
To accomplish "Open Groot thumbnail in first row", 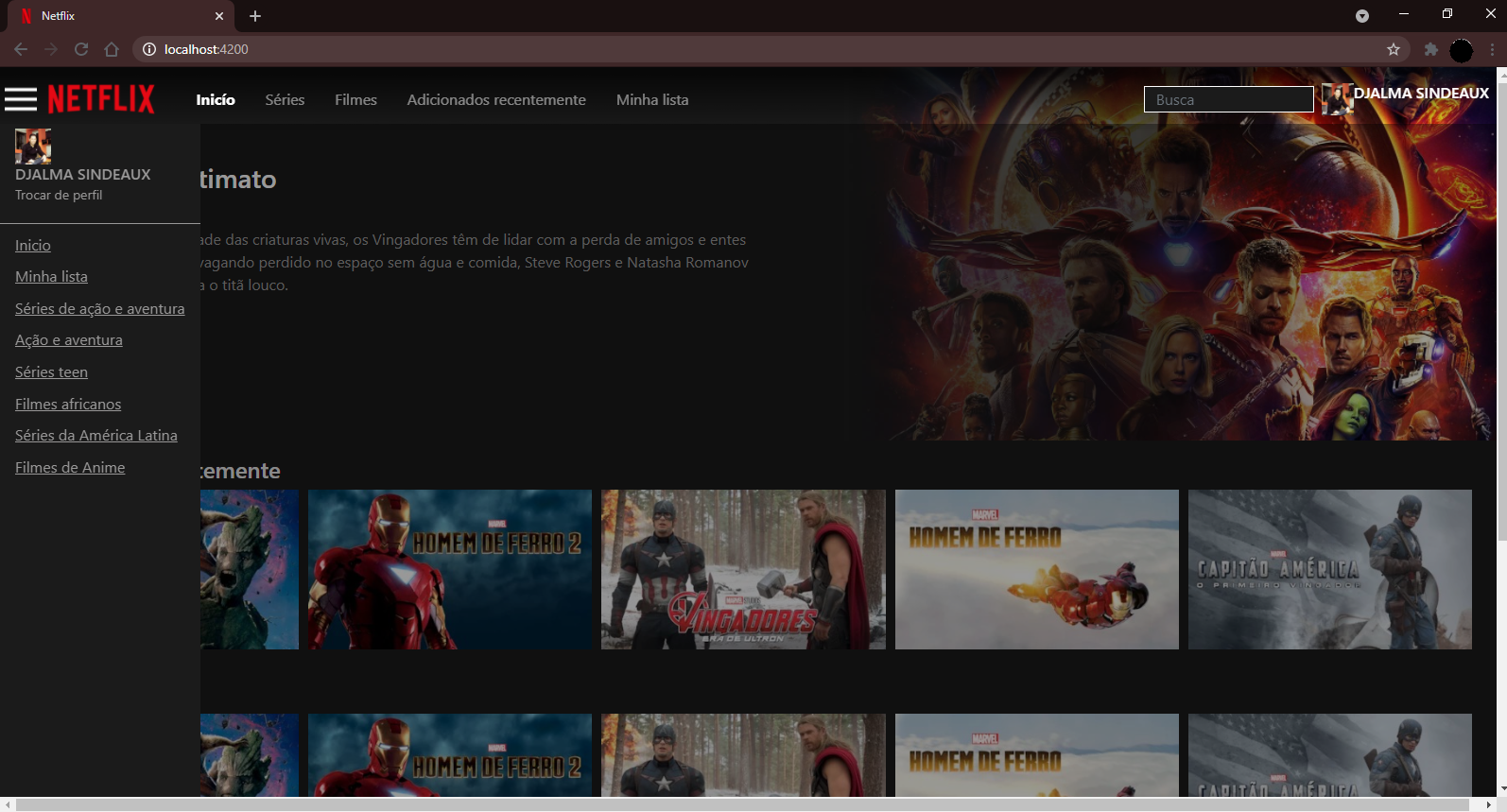I will tap(250, 569).
